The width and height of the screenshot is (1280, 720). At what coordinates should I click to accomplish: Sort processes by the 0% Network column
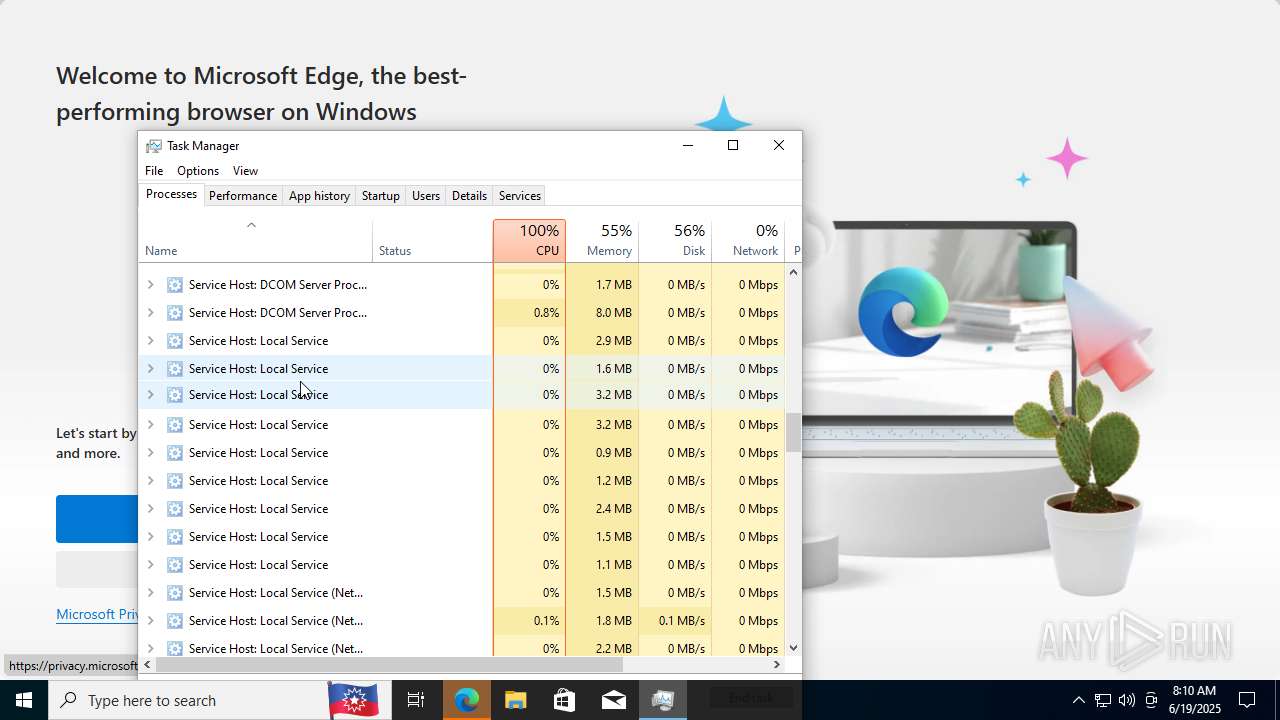coord(748,241)
